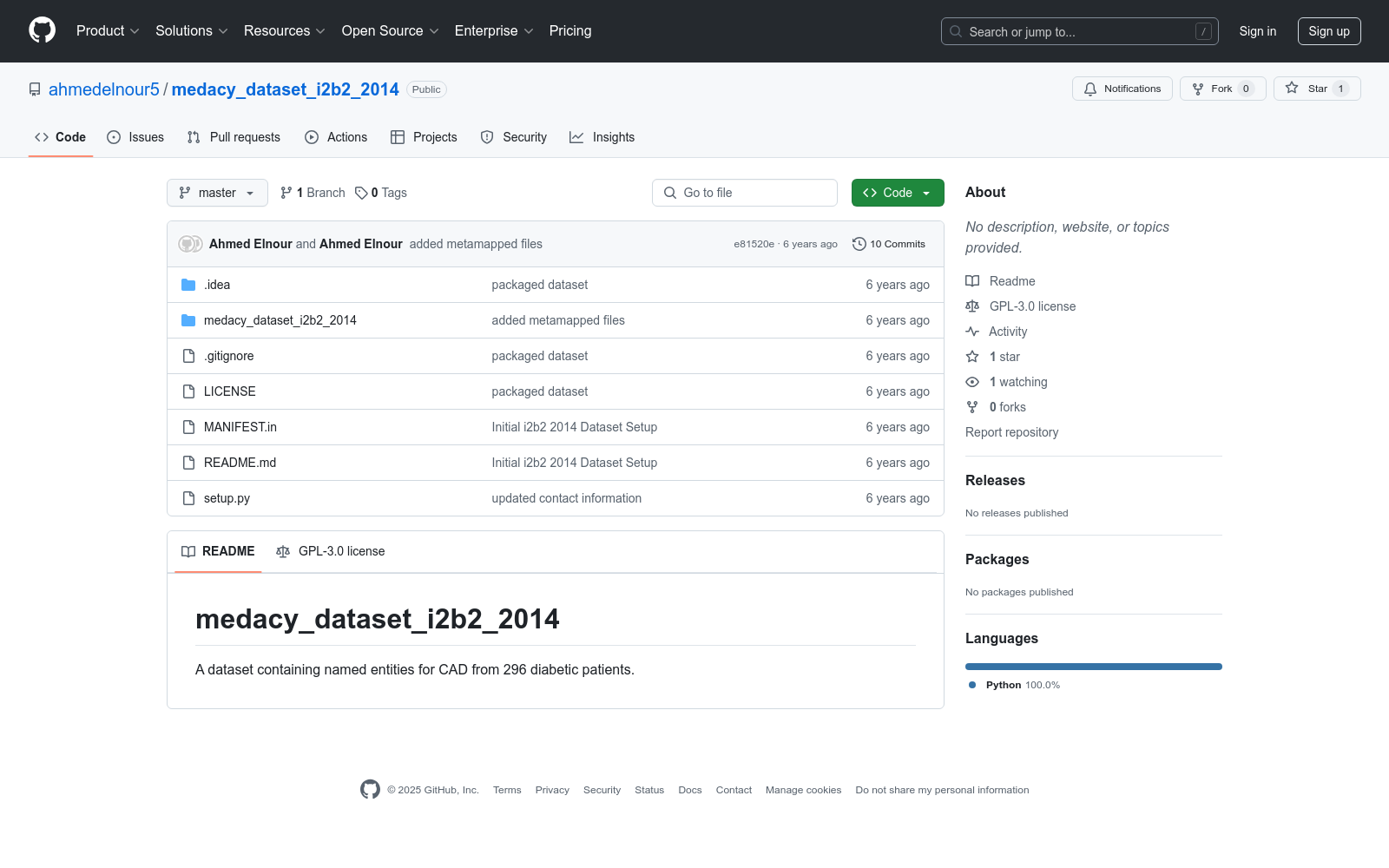Image resolution: width=1389 pixels, height=868 pixels.
Task: View the 10 Commits history
Action: click(889, 244)
